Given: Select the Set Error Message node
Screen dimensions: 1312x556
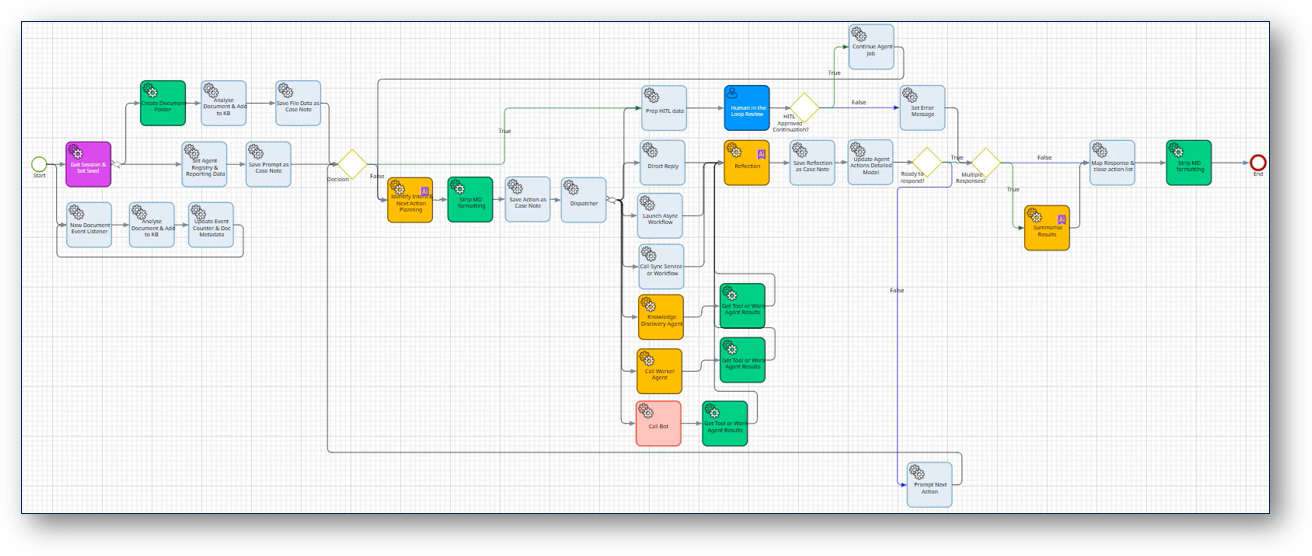Looking at the screenshot, I should click(922, 108).
